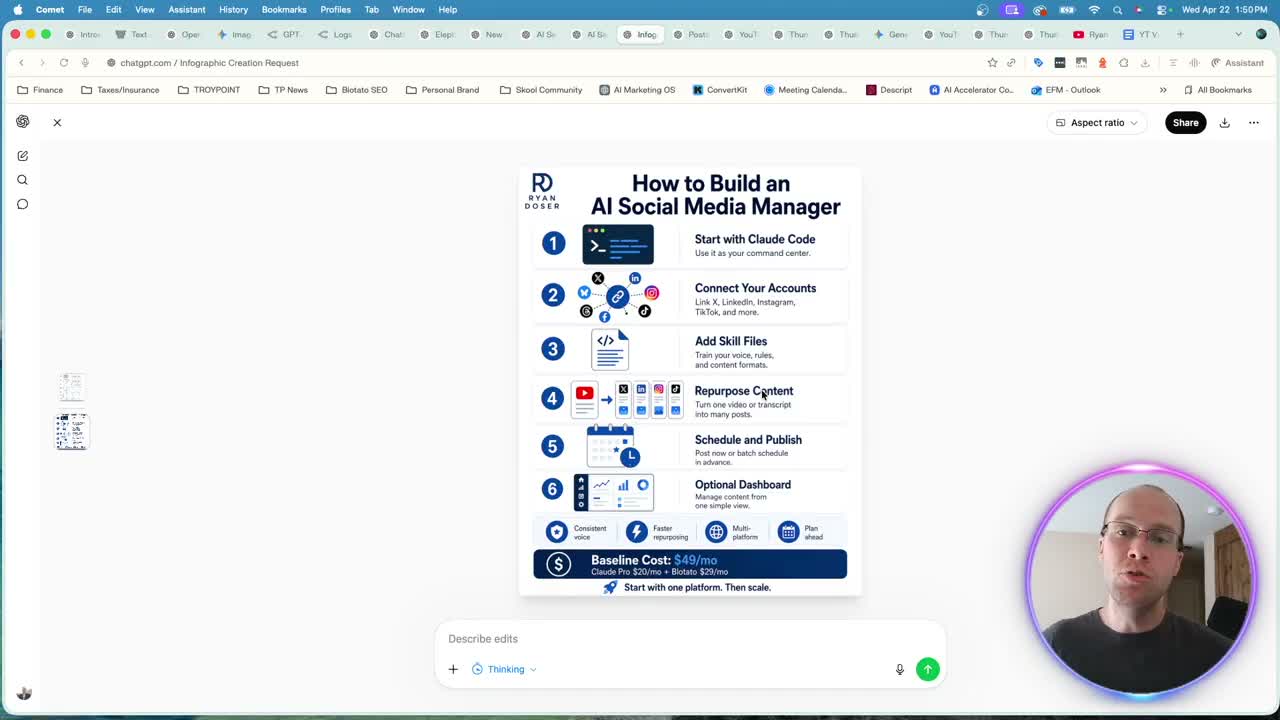The height and width of the screenshot is (720, 1280).
Task: Go forward with the browser forward arrow
Action: (42, 63)
